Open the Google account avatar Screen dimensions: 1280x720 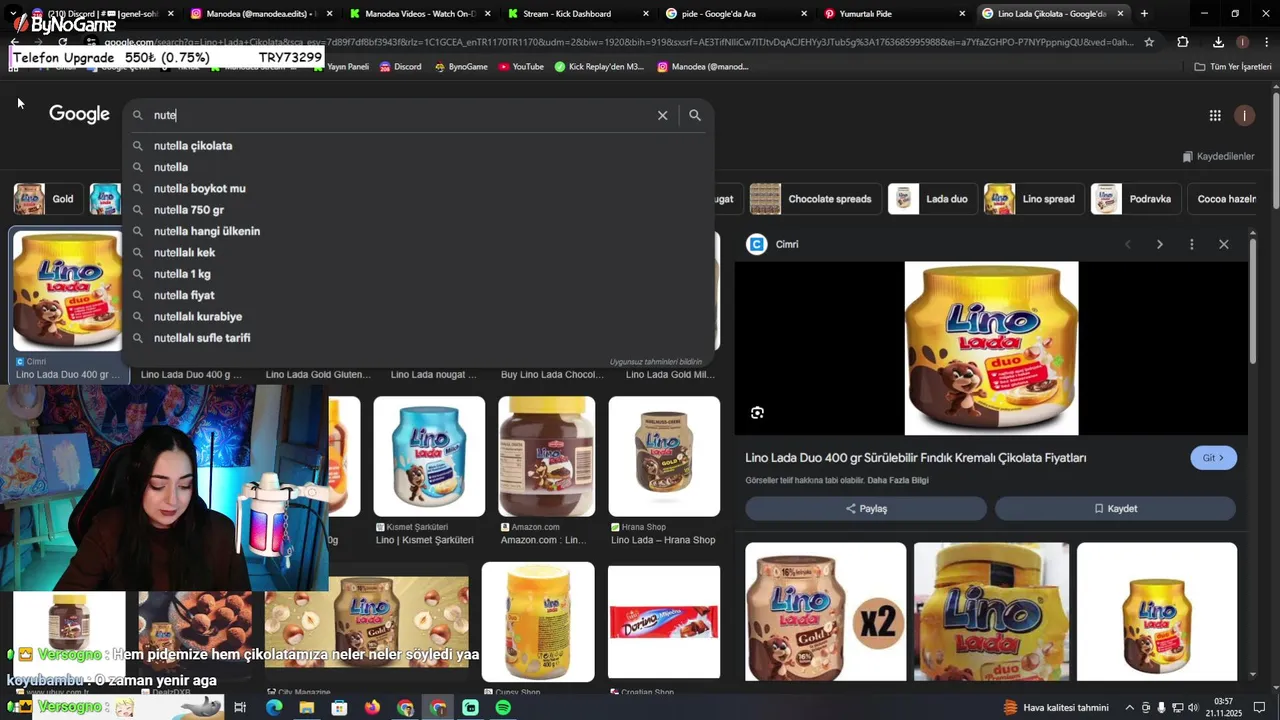[x=1244, y=116]
